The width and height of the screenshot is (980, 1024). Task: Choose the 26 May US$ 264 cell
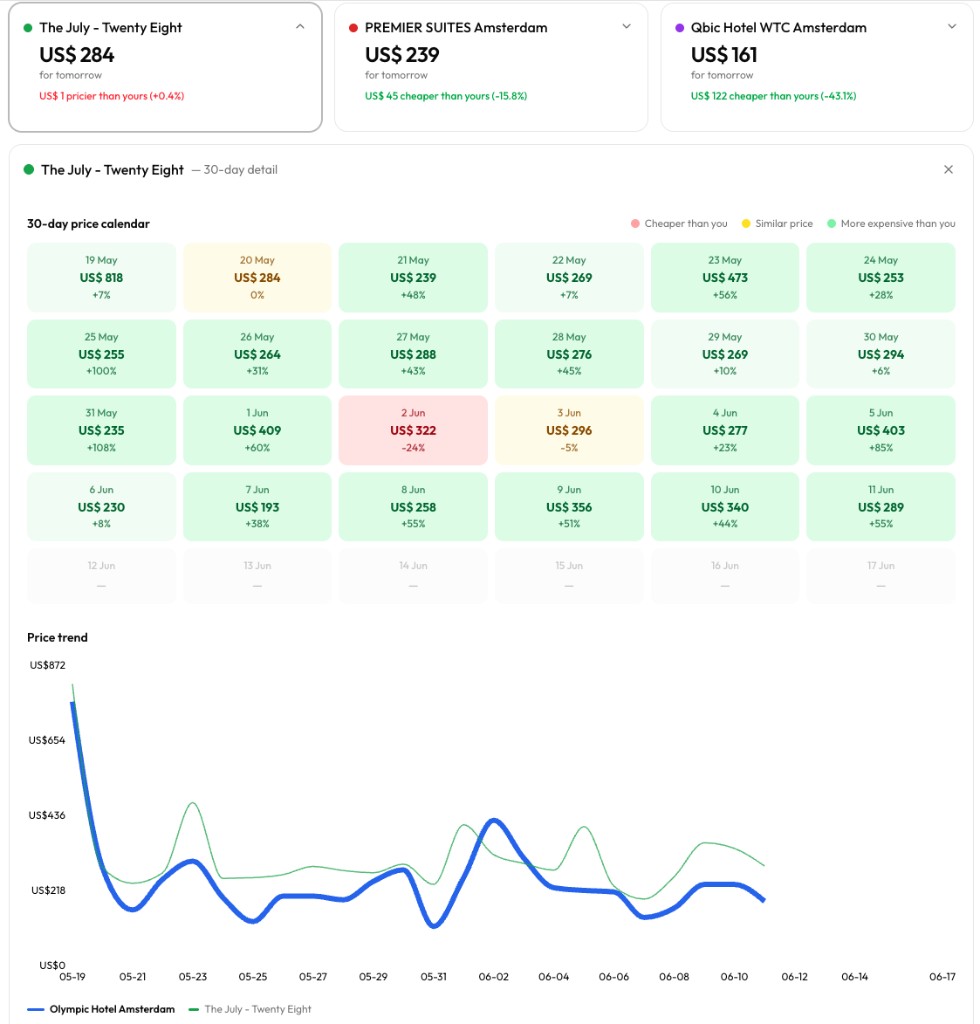[257, 354]
